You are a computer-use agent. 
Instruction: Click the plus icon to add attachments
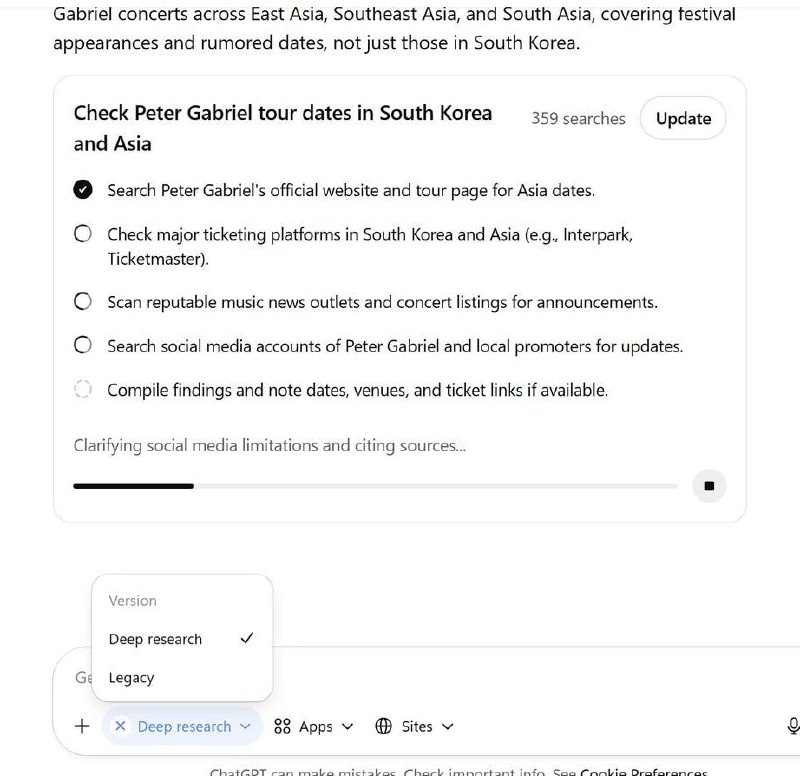tap(82, 726)
